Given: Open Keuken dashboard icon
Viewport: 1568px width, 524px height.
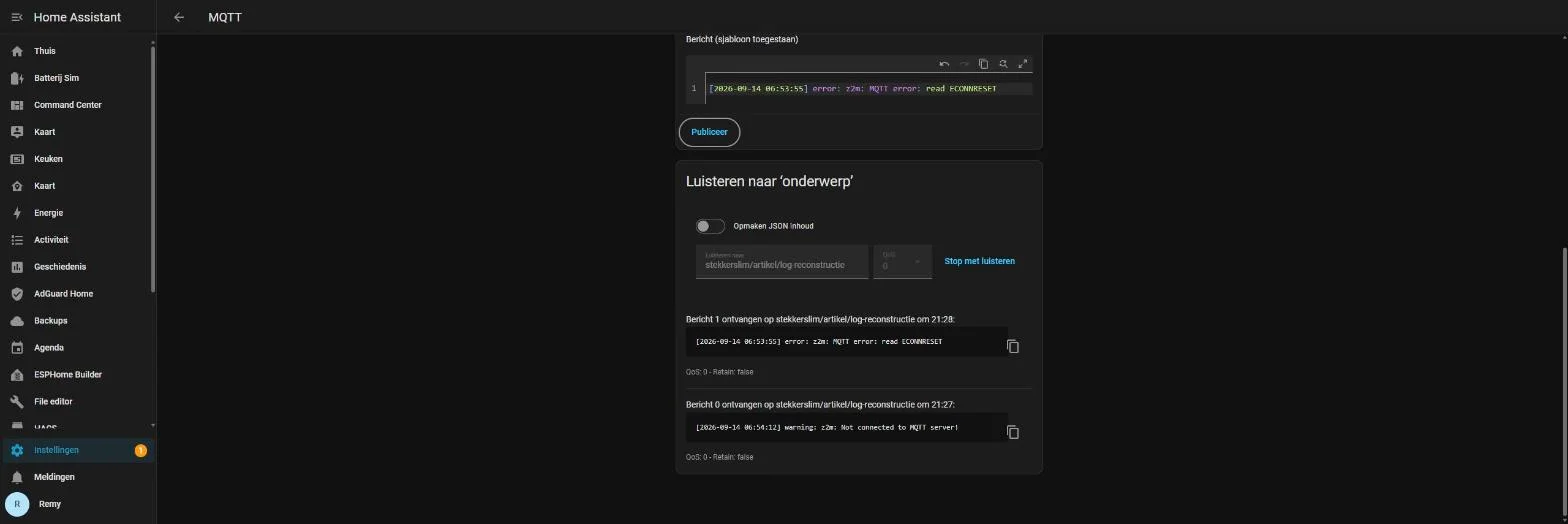Looking at the screenshot, I should pyautogui.click(x=16, y=159).
